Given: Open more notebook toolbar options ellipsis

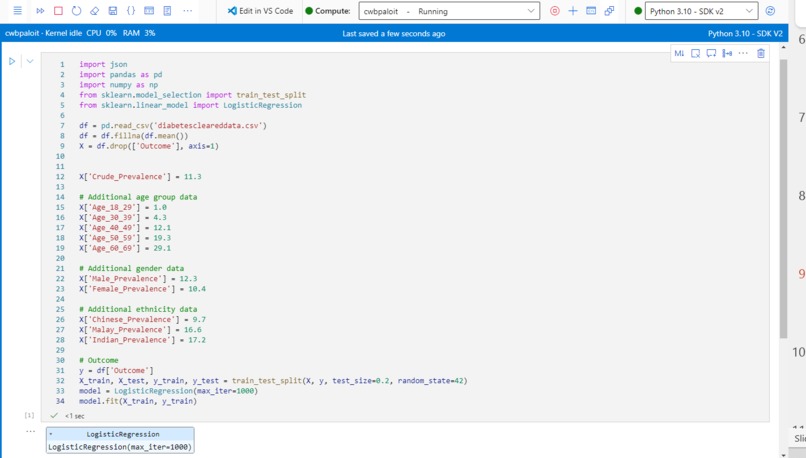Looking at the screenshot, I should point(188,10).
